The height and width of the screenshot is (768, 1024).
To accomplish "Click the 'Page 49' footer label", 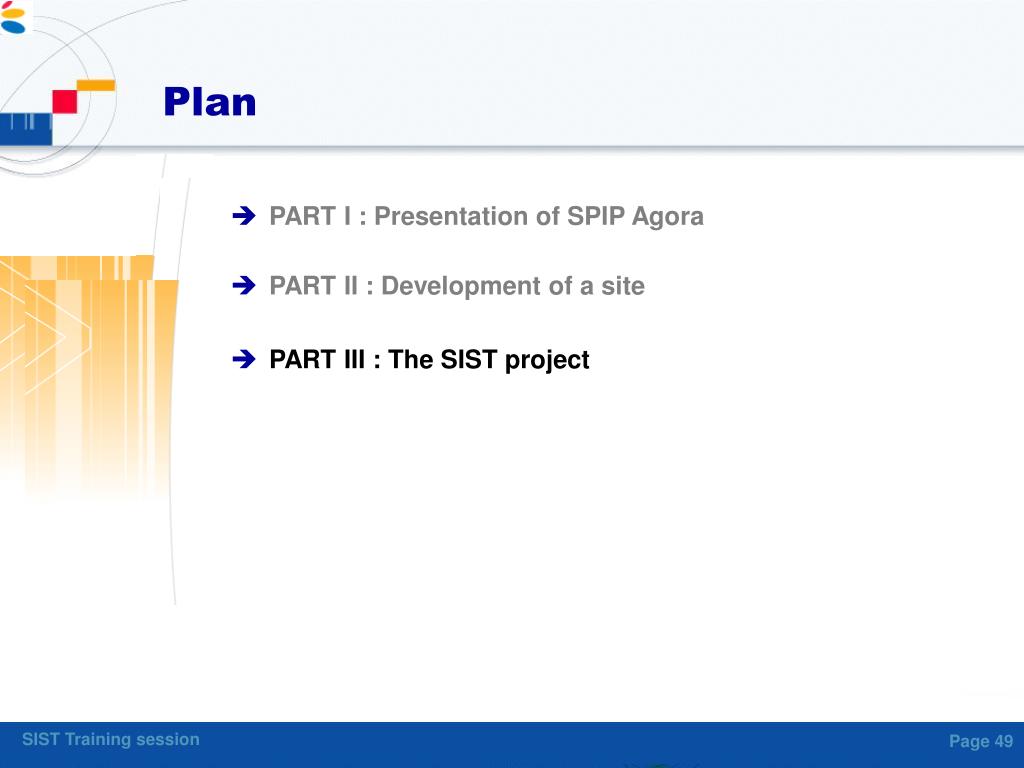I will (981, 741).
